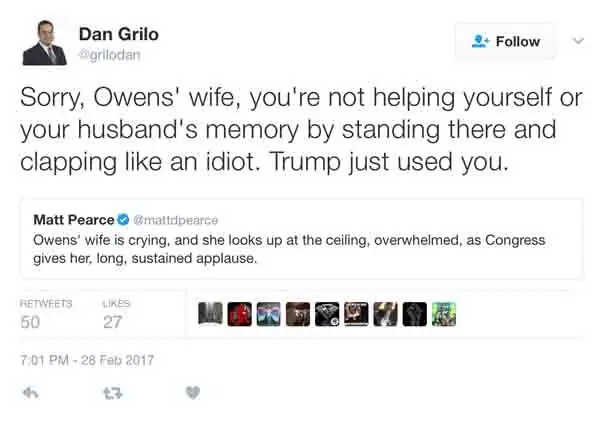Click Matt Pearce's verified badge
Screen dimensions: 600x423
pyautogui.click(x=123, y=220)
